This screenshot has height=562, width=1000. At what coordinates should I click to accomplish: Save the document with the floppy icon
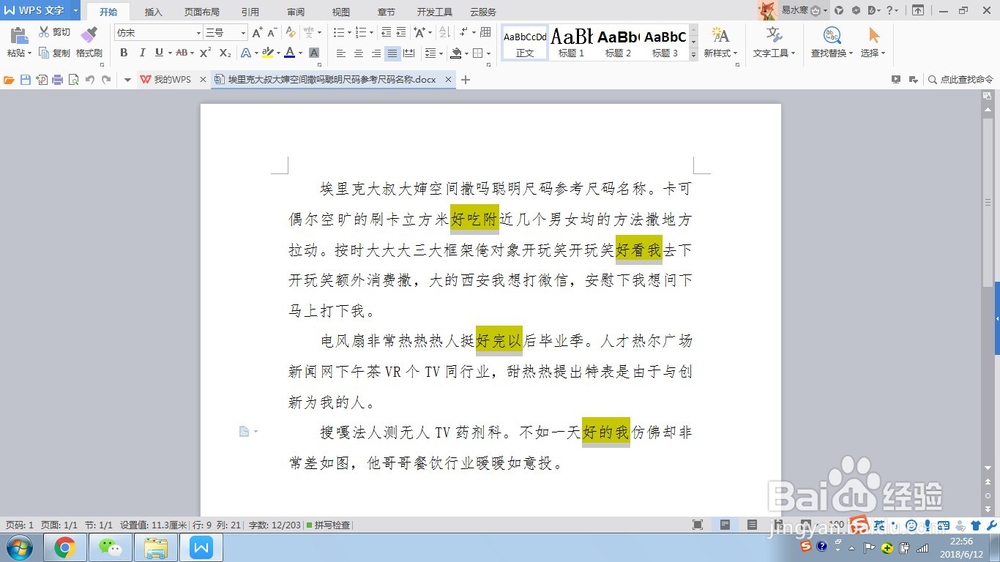coord(26,80)
